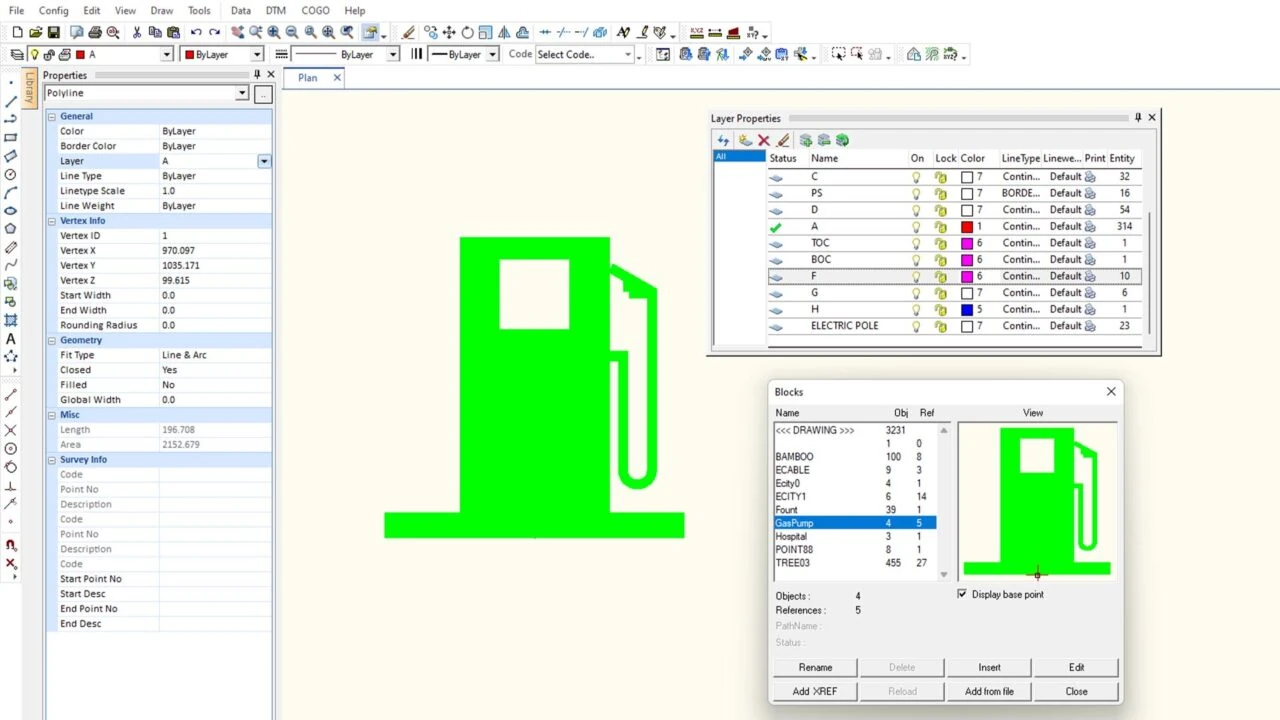Click the red color swatch for layer A
The width and height of the screenshot is (1280, 720).
[x=967, y=227]
